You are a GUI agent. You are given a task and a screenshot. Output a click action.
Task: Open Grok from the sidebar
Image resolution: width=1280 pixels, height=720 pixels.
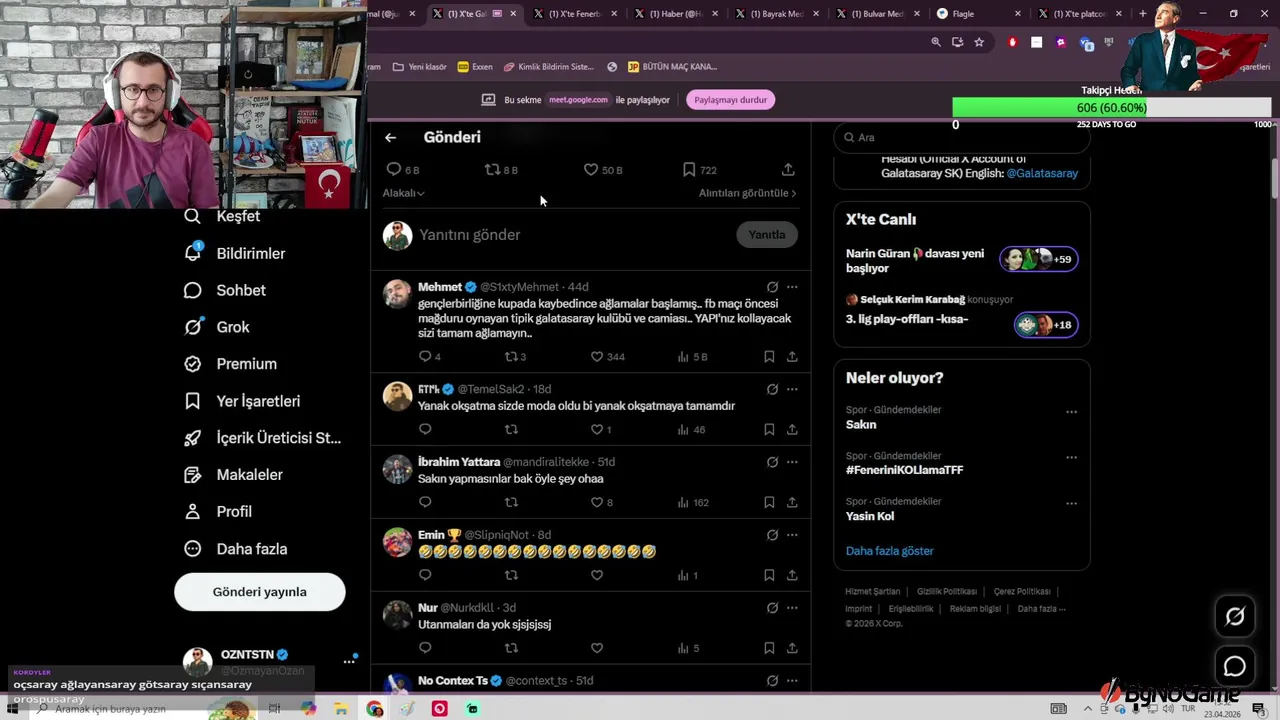point(217,327)
